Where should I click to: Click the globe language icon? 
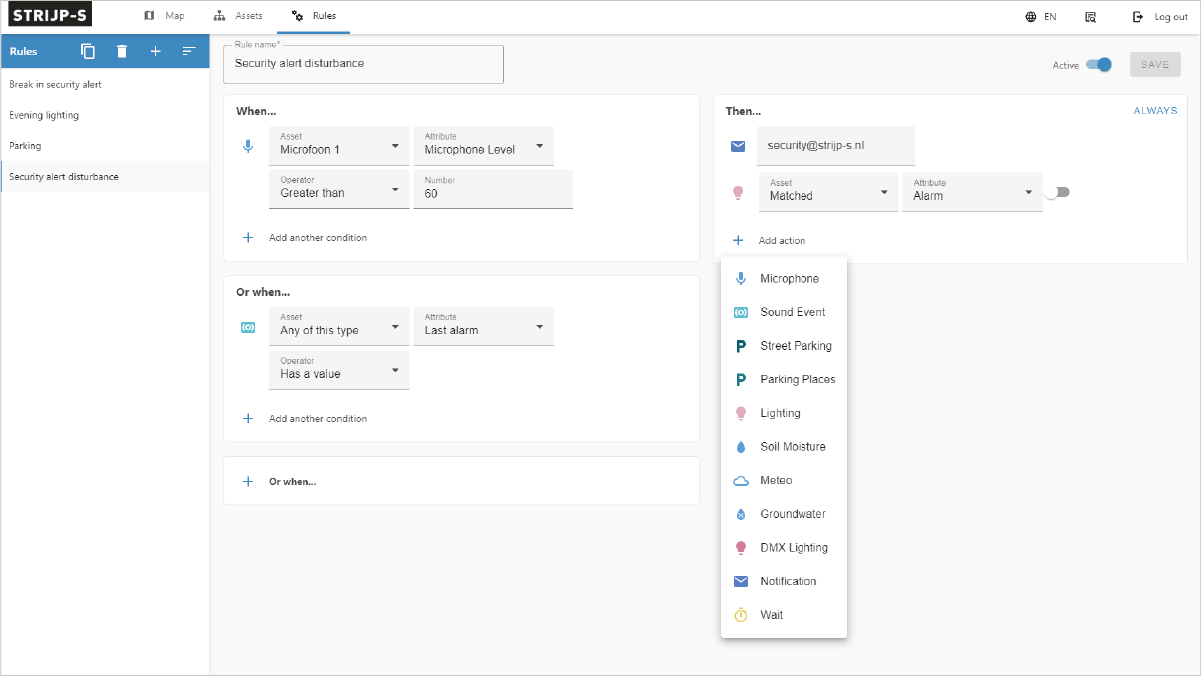pos(1031,17)
